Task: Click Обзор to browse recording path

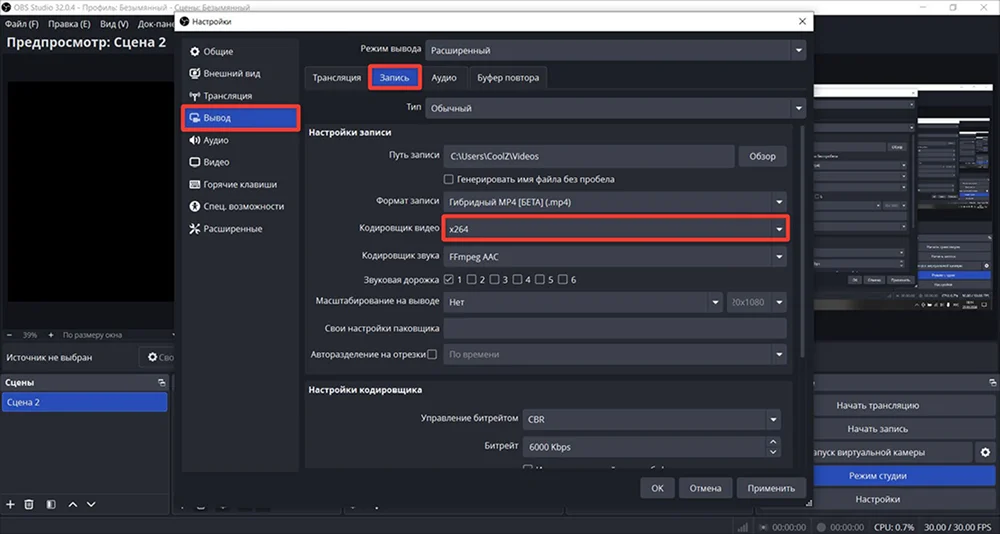Action: click(762, 156)
